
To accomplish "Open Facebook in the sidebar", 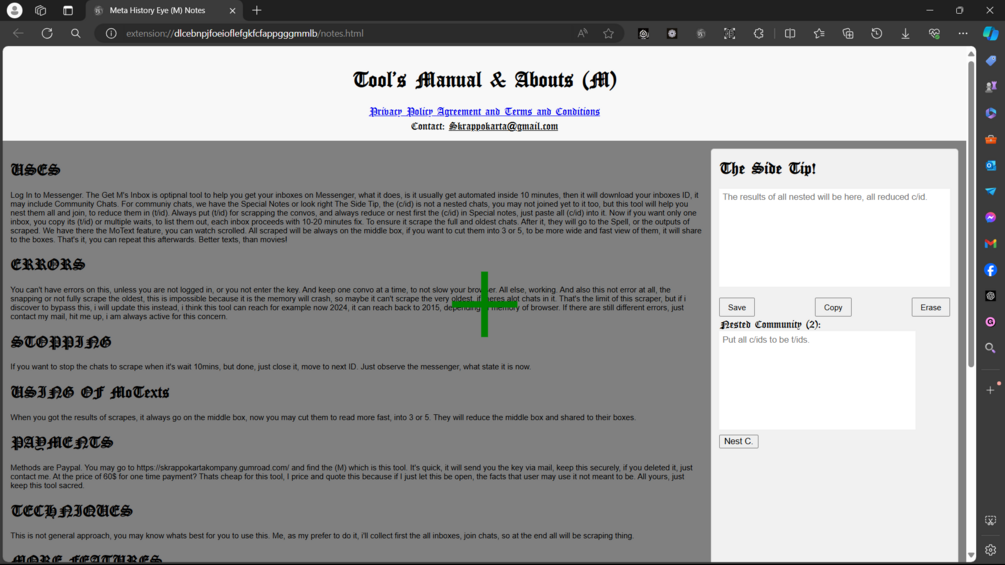I will coord(990,270).
